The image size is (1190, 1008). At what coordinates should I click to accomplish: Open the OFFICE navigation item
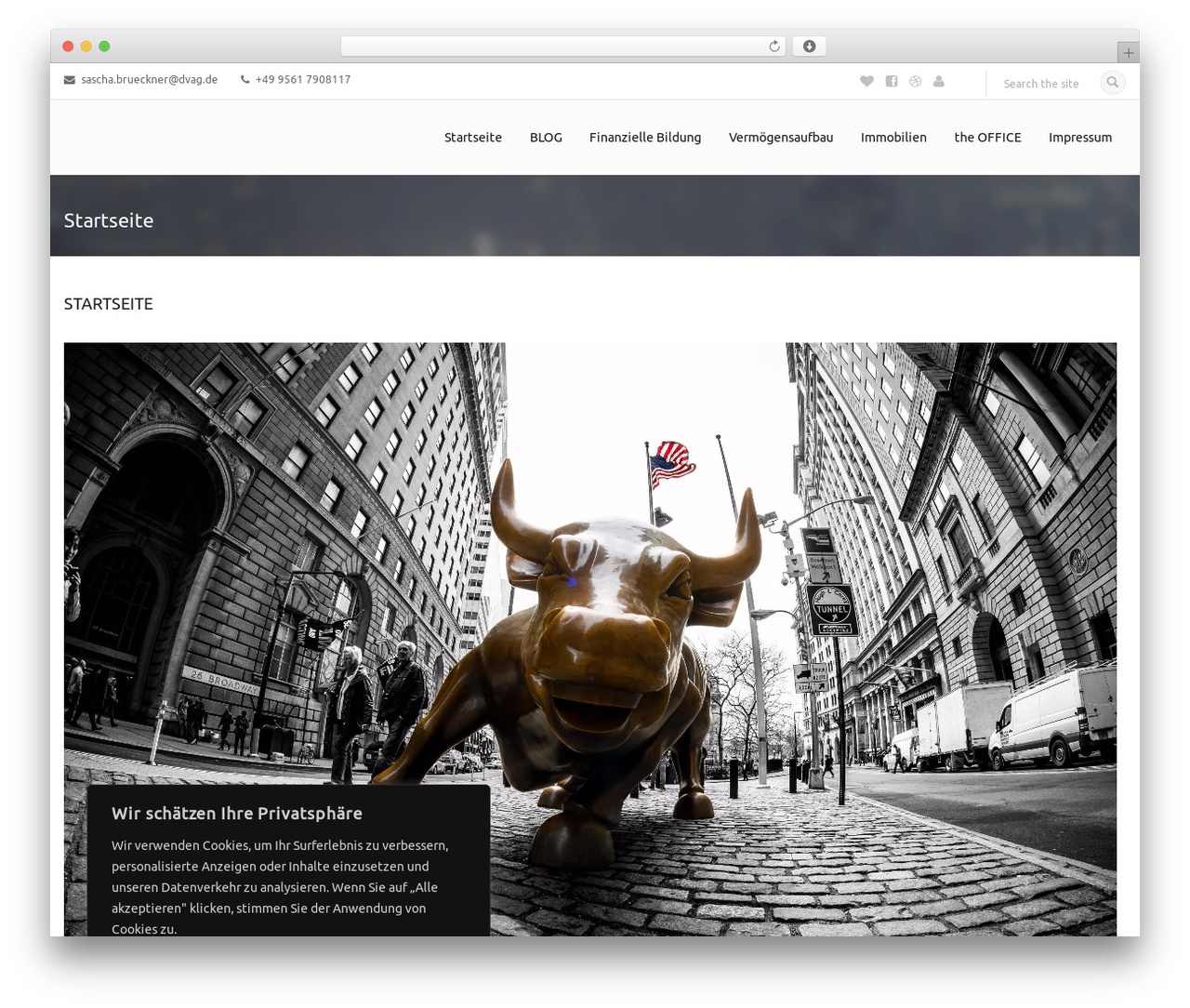(x=987, y=138)
